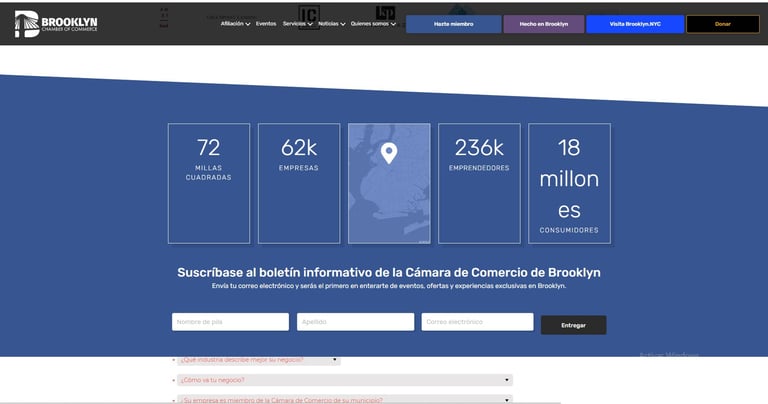Click the Hecho en Brooklyn button
768x404 pixels.
coord(544,24)
